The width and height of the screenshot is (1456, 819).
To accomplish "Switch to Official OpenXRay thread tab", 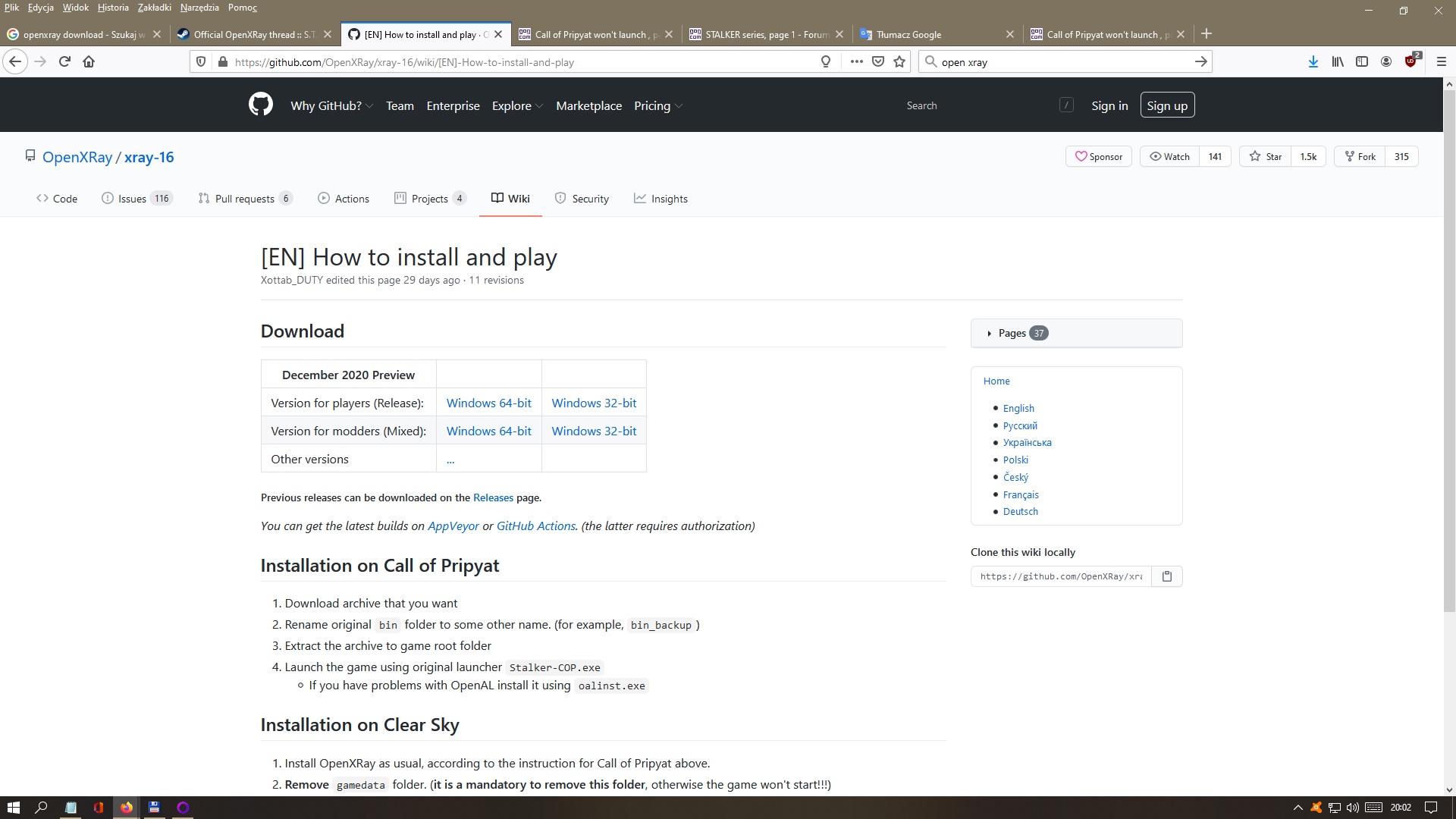I will [x=254, y=34].
